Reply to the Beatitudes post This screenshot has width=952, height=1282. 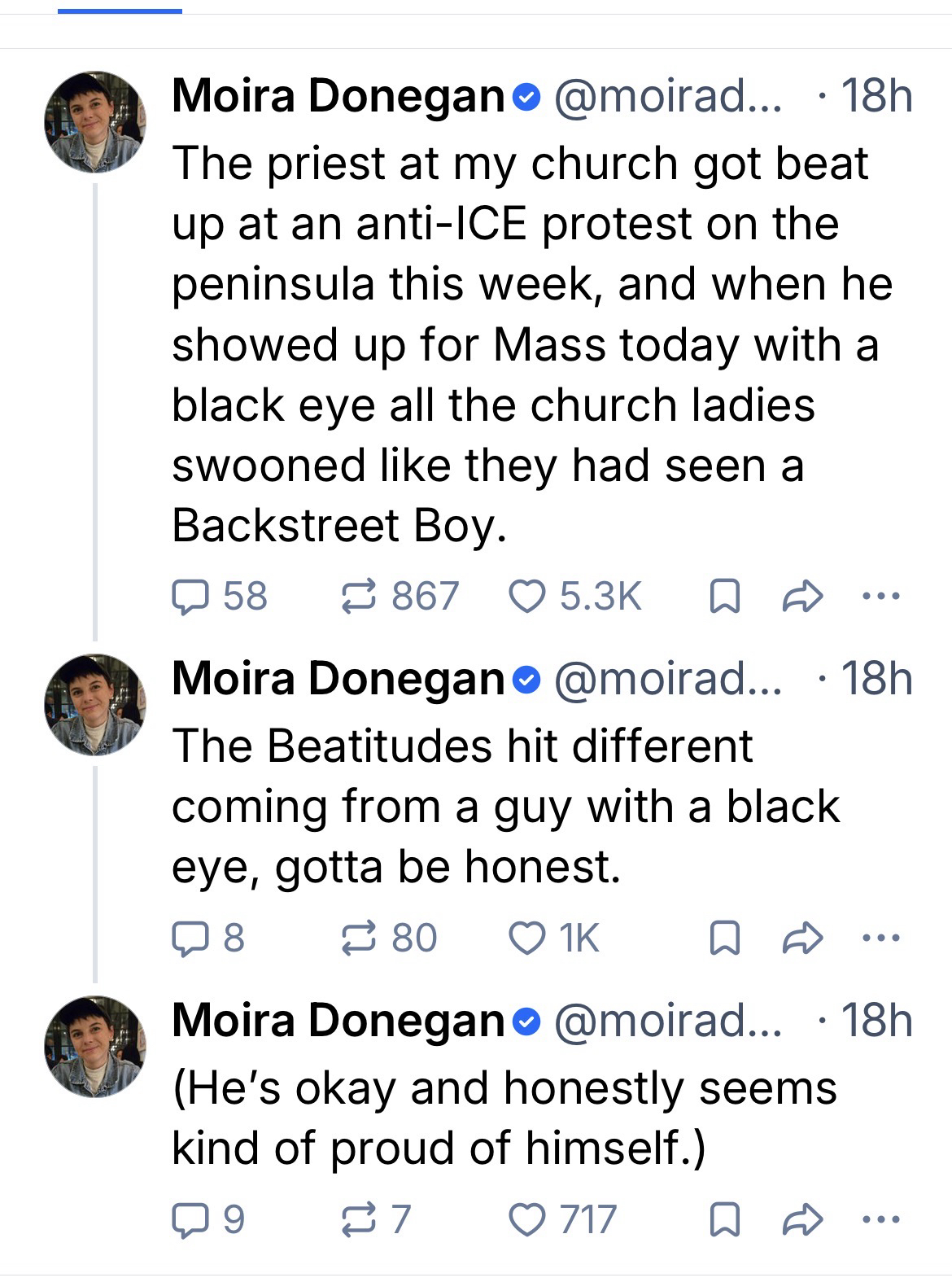coord(190,939)
